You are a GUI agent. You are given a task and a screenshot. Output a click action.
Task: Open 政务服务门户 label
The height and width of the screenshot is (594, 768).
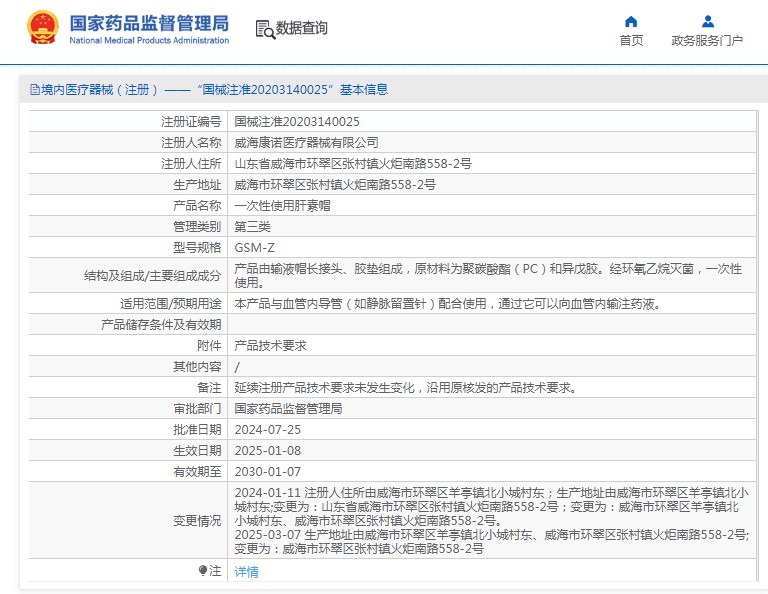coord(707,41)
